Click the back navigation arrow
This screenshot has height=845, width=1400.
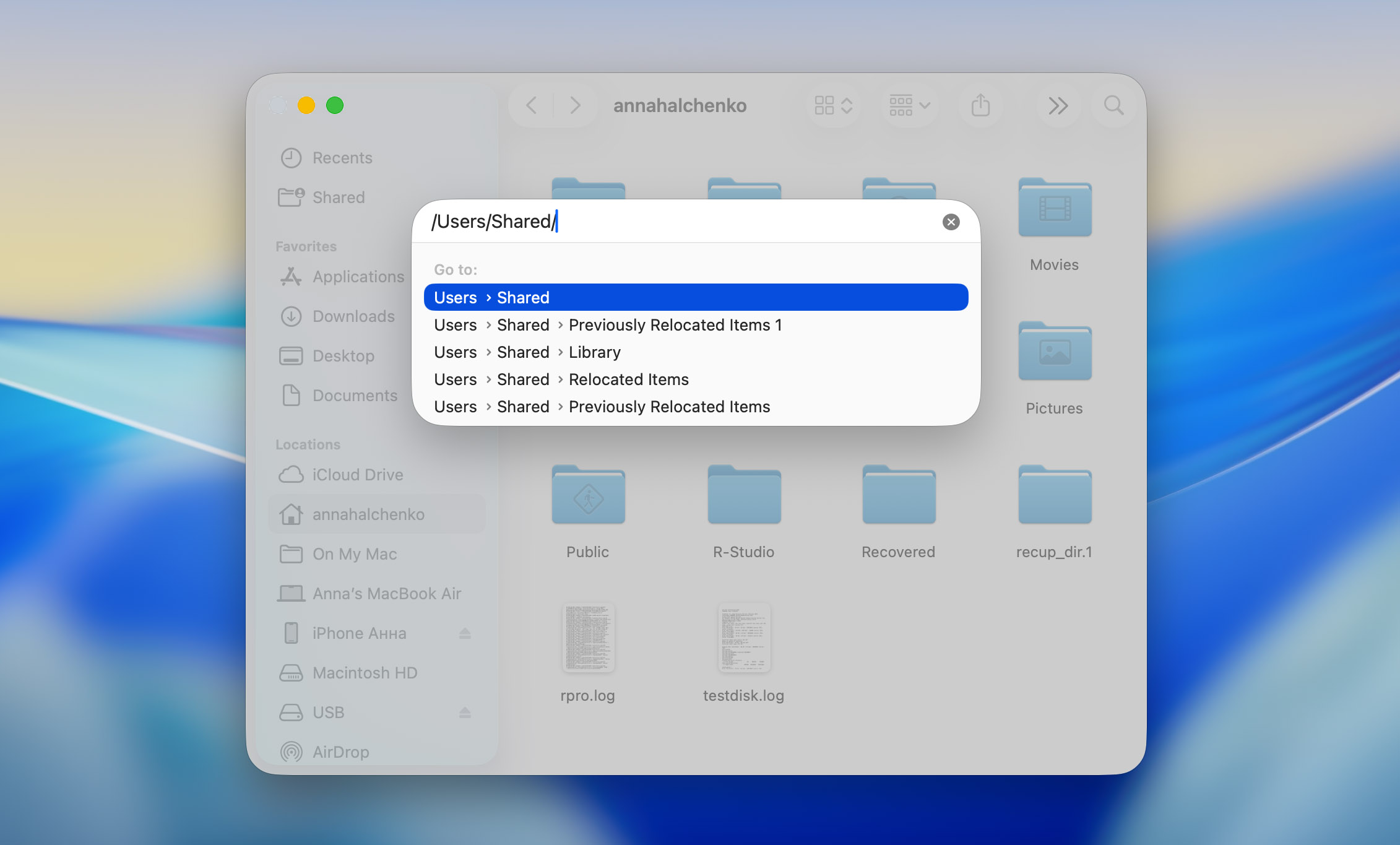[530, 105]
